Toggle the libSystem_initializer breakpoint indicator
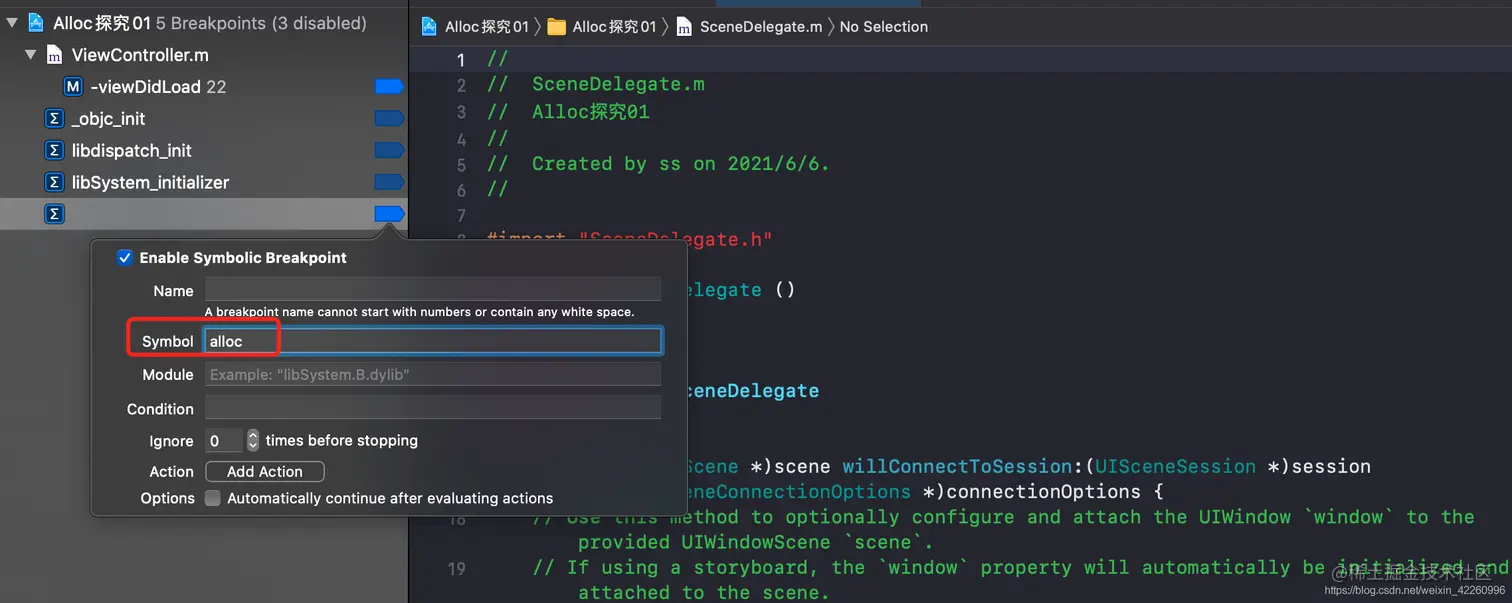The height and width of the screenshot is (603, 1512). click(x=389, y=183)
